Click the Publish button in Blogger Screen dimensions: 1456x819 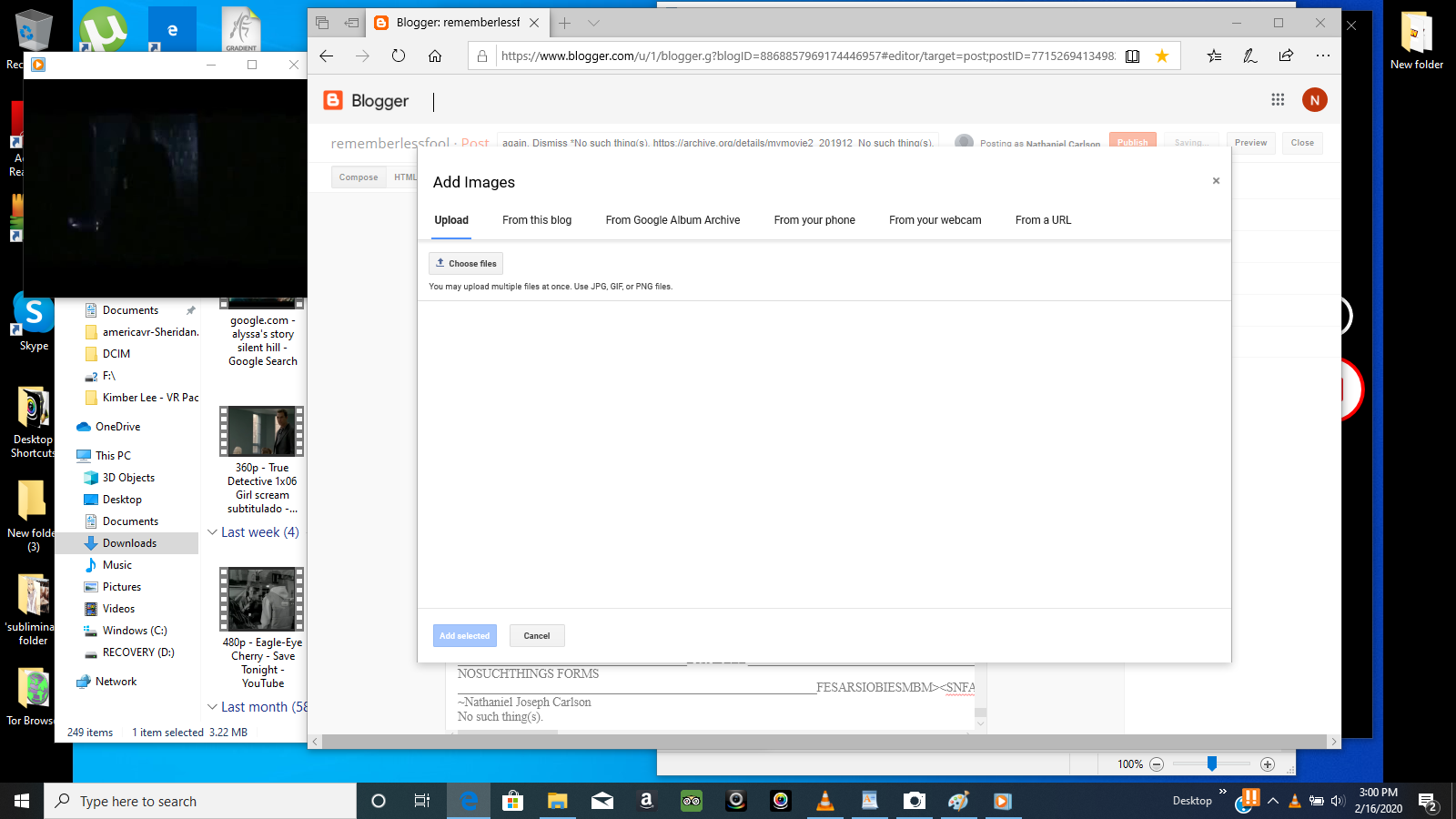(1133, 141)
